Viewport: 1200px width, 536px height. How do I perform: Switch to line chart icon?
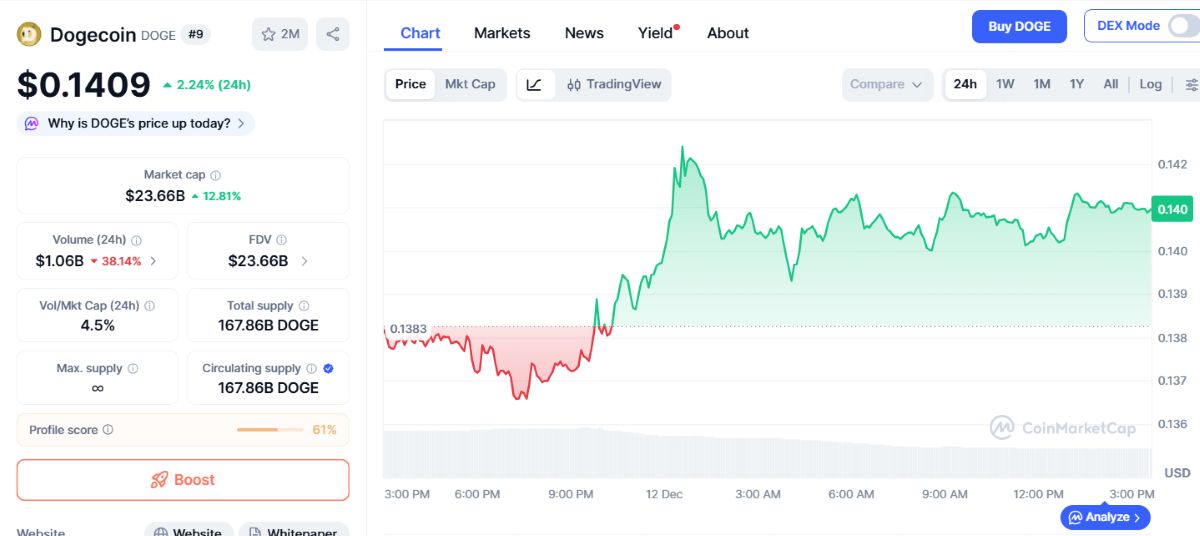coord(534,85)
